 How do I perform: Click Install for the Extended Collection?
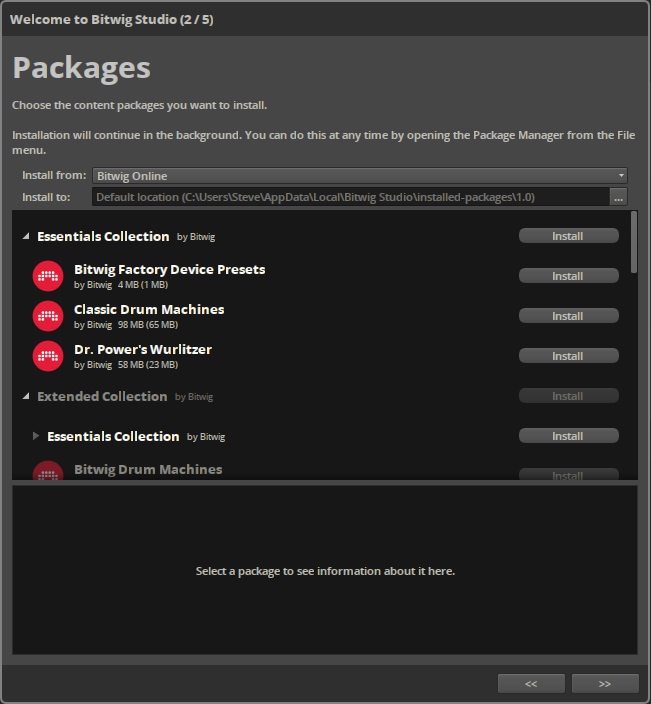pyautogui.click(x=568, y=396)
